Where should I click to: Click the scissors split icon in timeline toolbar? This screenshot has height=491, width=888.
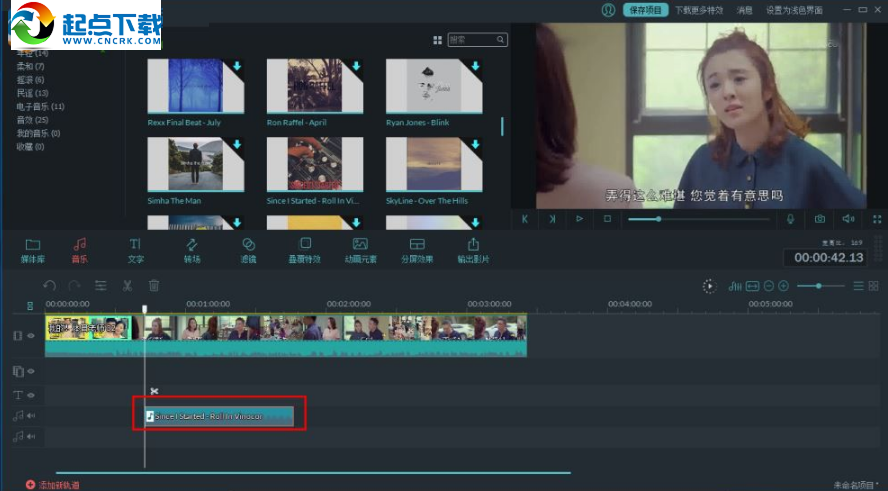(128, 286)
